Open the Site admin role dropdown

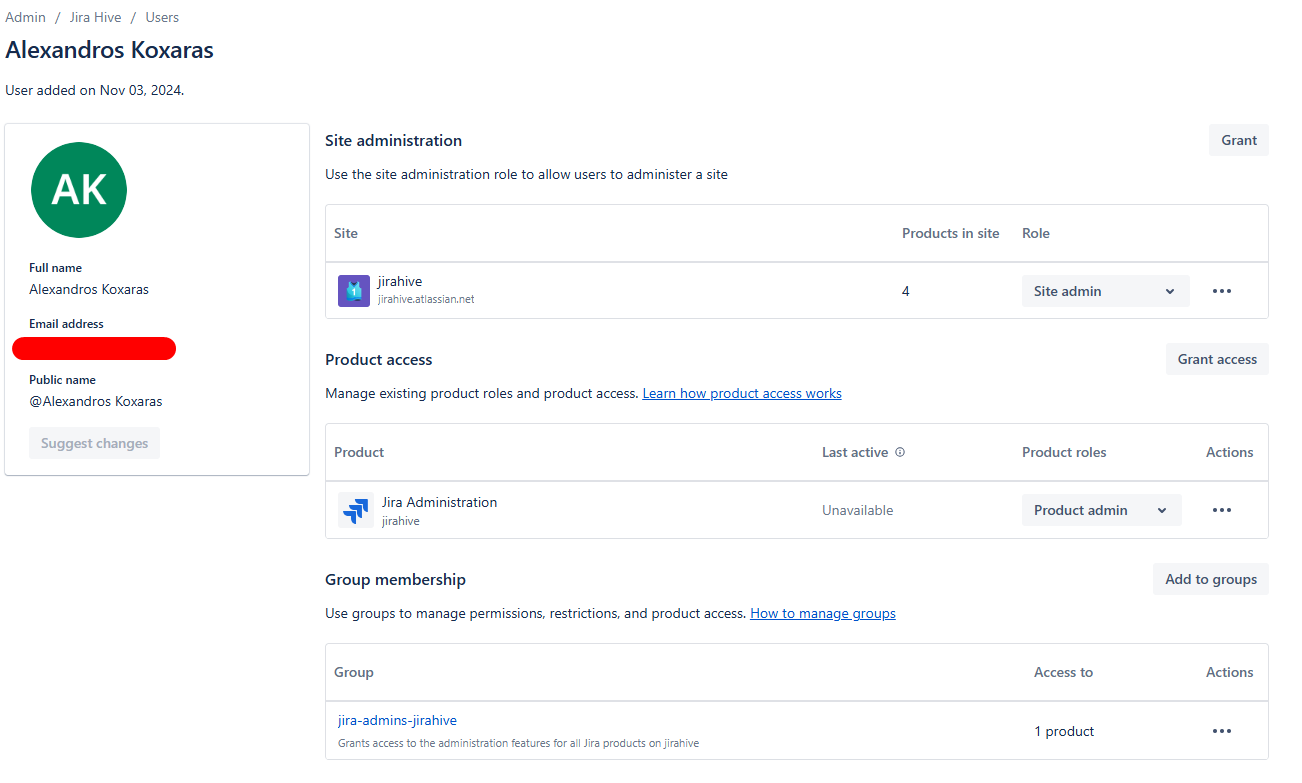[x=1105, y=291]
